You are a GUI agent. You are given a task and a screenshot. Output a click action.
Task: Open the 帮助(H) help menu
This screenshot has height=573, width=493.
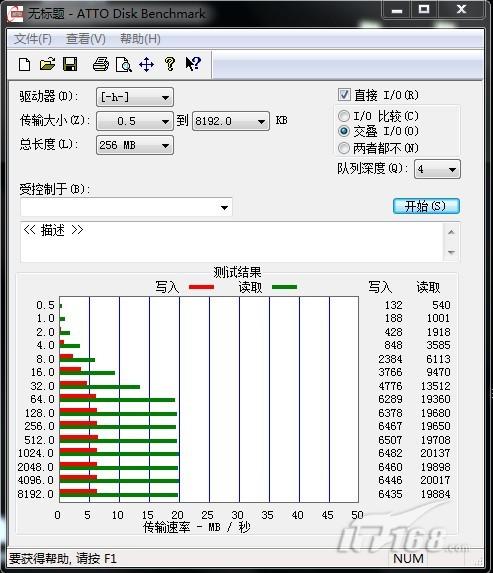pos(140,39)
